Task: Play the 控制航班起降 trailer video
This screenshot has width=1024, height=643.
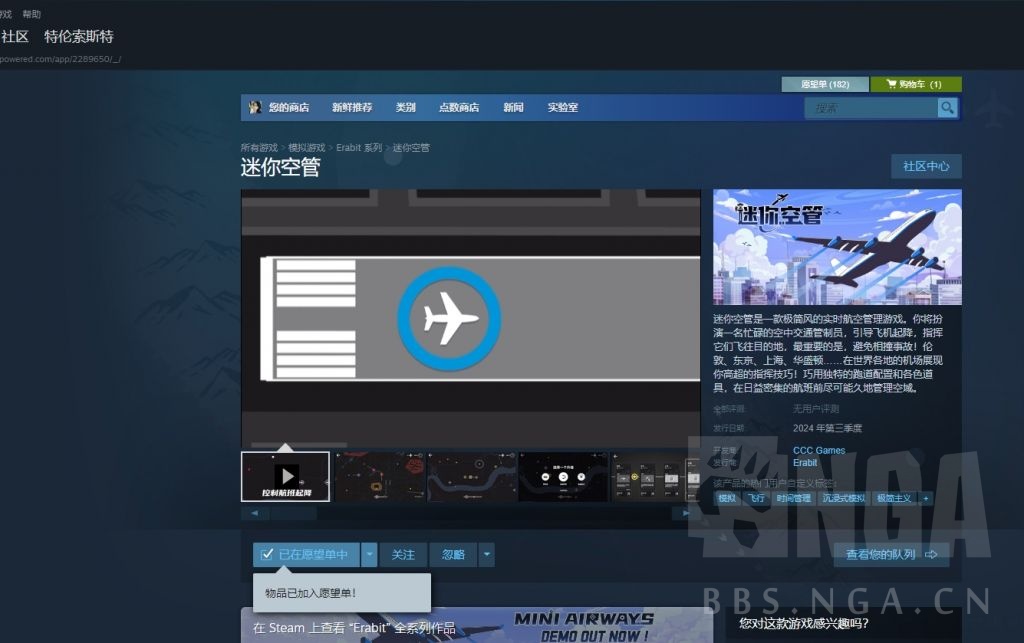Action: point(287,476)
